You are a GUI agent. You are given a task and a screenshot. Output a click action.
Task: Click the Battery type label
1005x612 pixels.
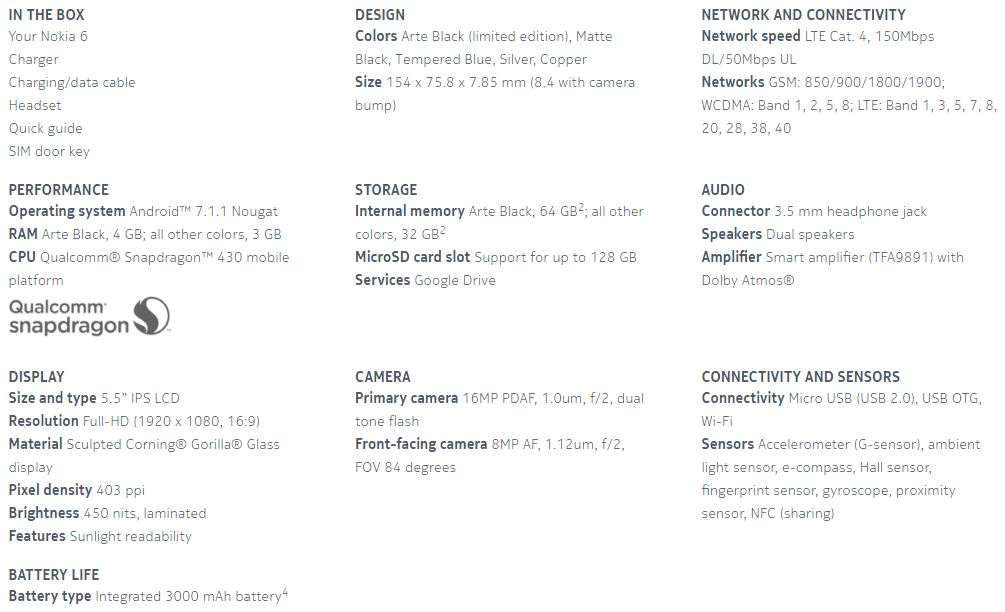50,597
